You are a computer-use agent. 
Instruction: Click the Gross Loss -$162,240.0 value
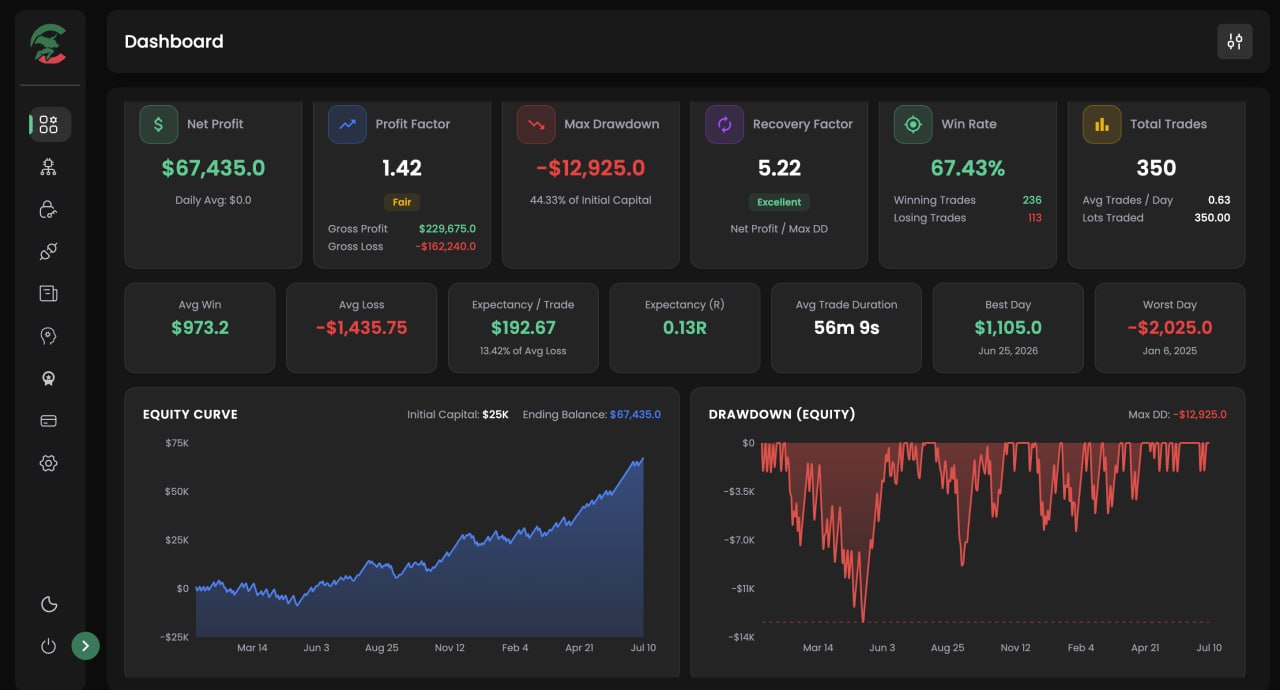click(x=446, y=246)
